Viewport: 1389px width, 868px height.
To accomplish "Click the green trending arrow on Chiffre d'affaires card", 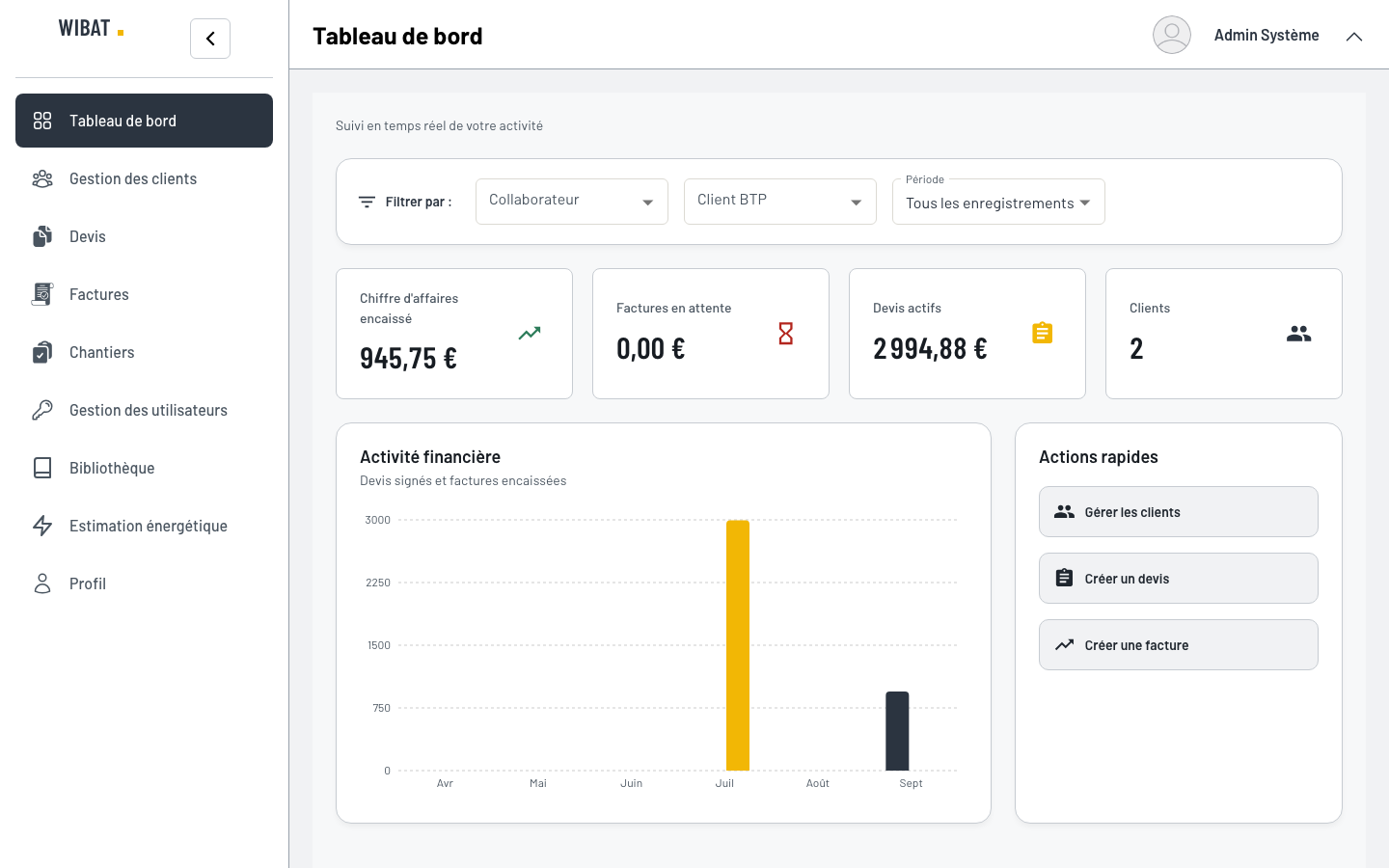I will (x=530, y=334).
